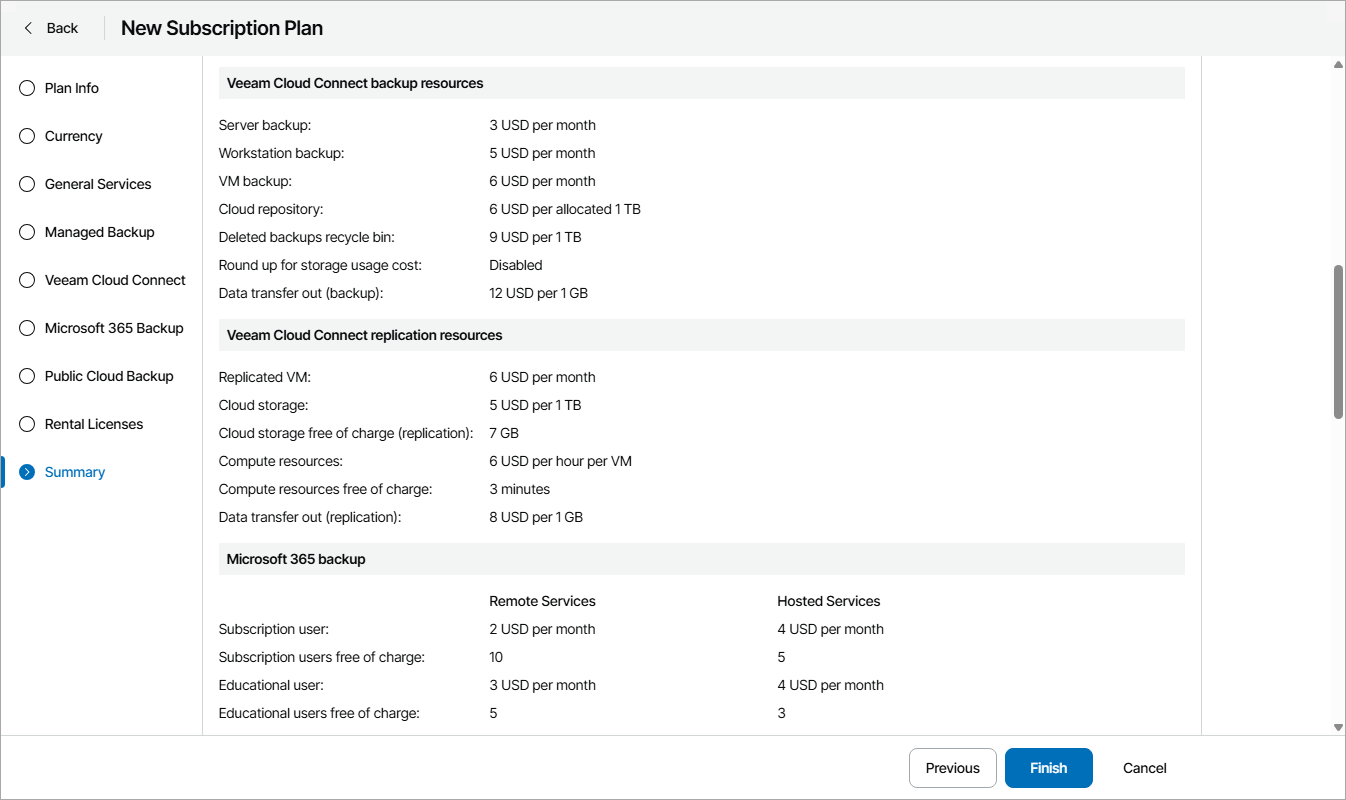Click the Plan Info step circle
The height and width of the screenshot is (800, 1346).
coord(27,88)
